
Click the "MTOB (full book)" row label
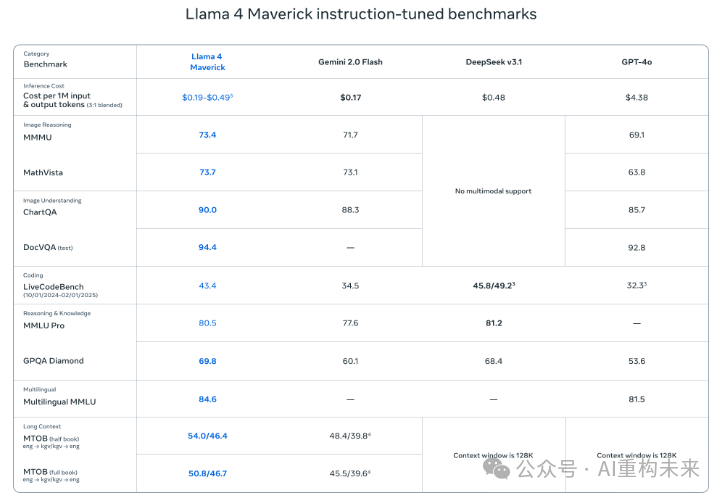point(50,472)
